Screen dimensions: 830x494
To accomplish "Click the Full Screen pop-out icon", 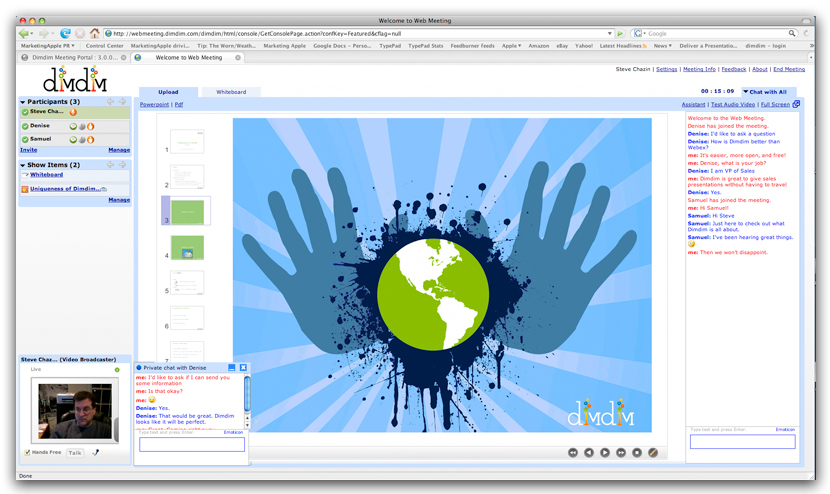I will click(796, 104).
